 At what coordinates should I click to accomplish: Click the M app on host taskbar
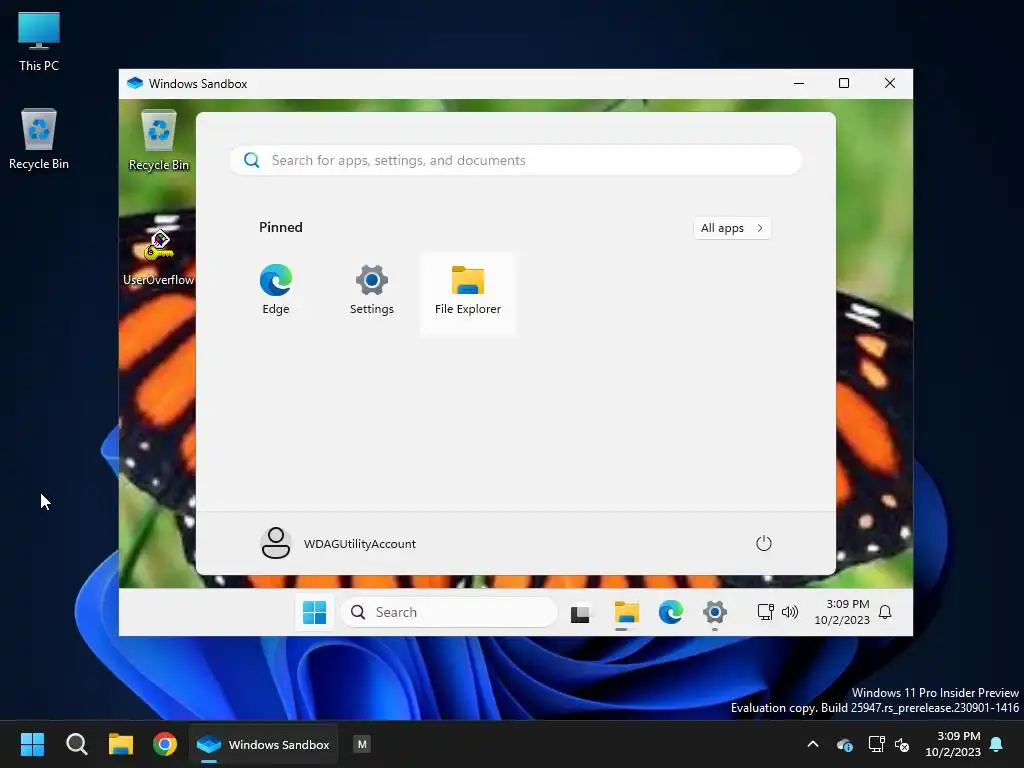pyautogui.click(x=362, y=744)
